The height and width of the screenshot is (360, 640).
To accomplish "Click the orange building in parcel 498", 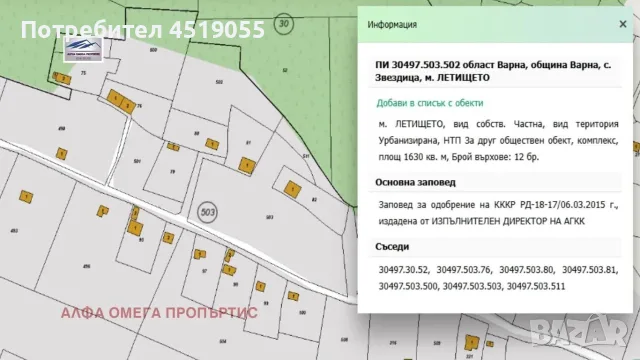I will click(x=62, y=154).
